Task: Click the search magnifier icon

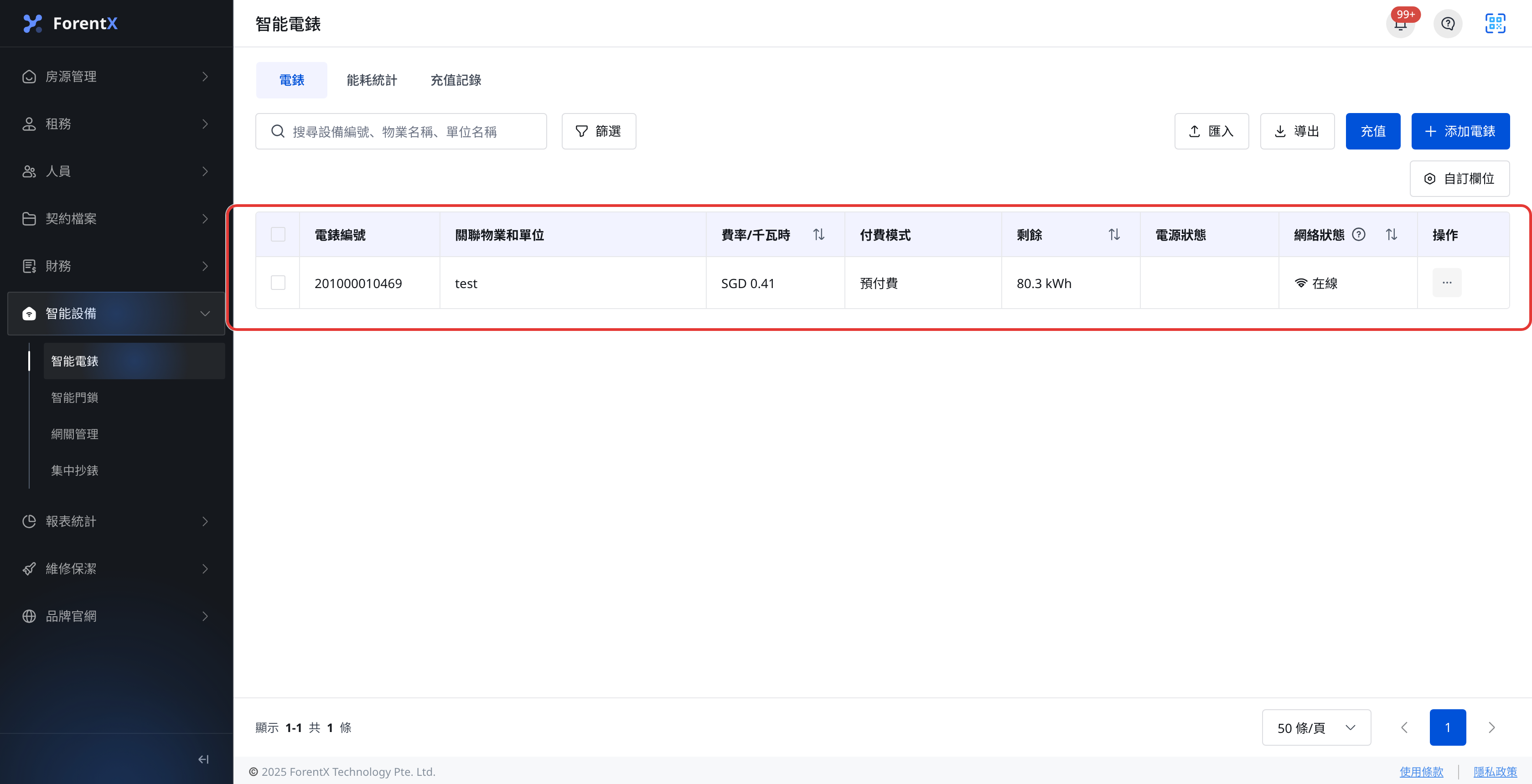Action: [x=277, y=131]
